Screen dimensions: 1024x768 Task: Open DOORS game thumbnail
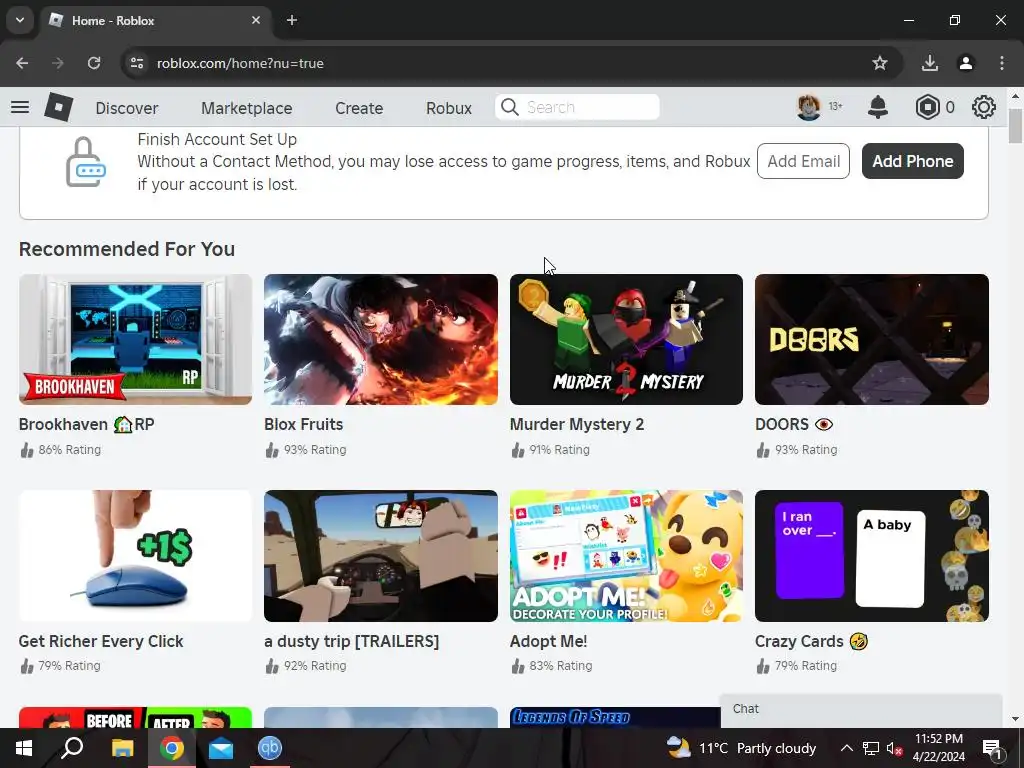pyautogui.click(x=872, y=340)
